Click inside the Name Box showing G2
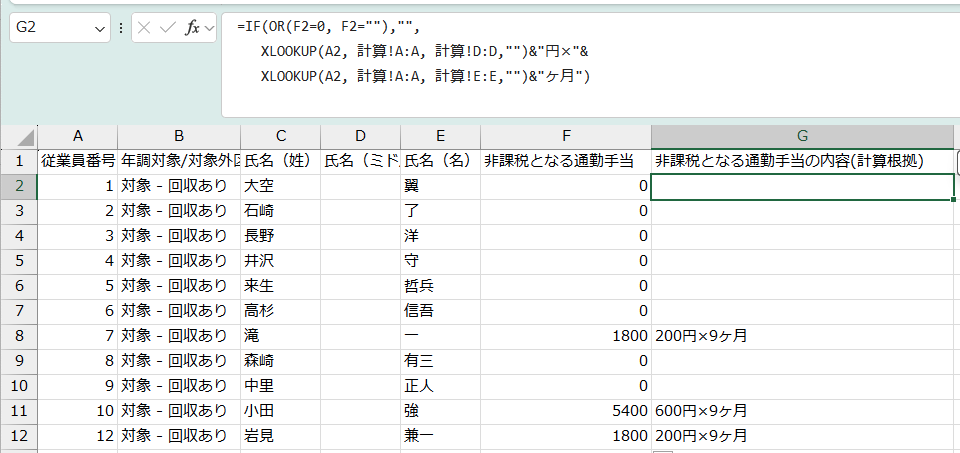The height and width of the screenshot is (453, 960). 50,29
